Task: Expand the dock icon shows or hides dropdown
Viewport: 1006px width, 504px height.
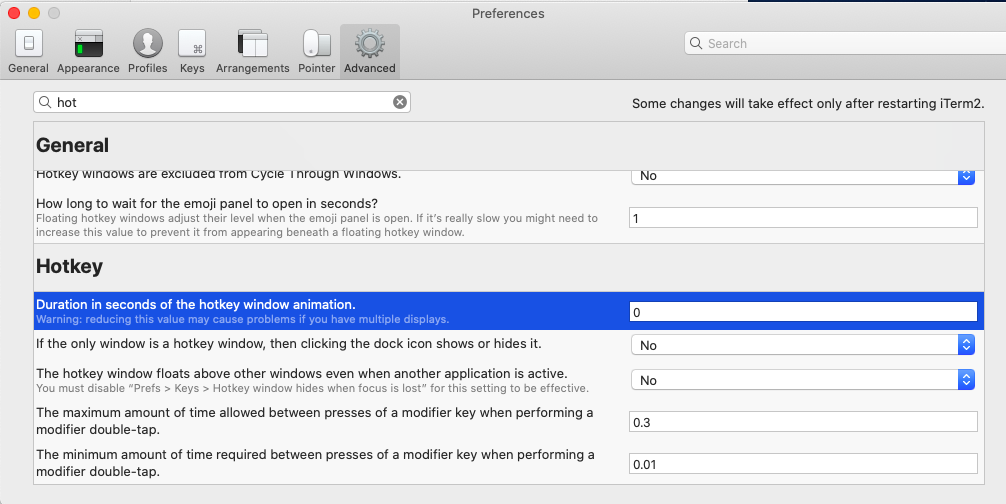Action: (x=802, y=345)
